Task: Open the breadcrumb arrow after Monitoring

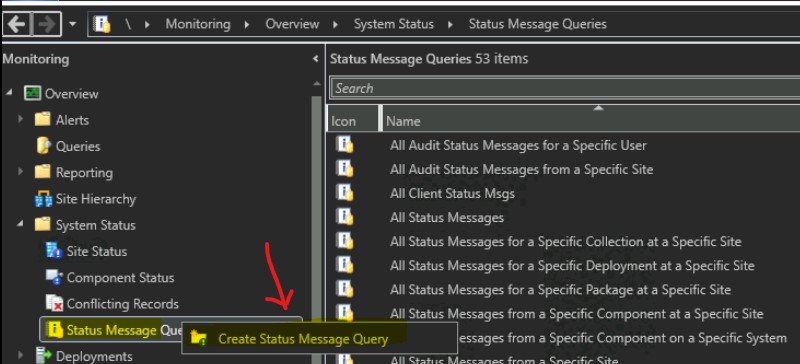Action: (x=247, y=24)
